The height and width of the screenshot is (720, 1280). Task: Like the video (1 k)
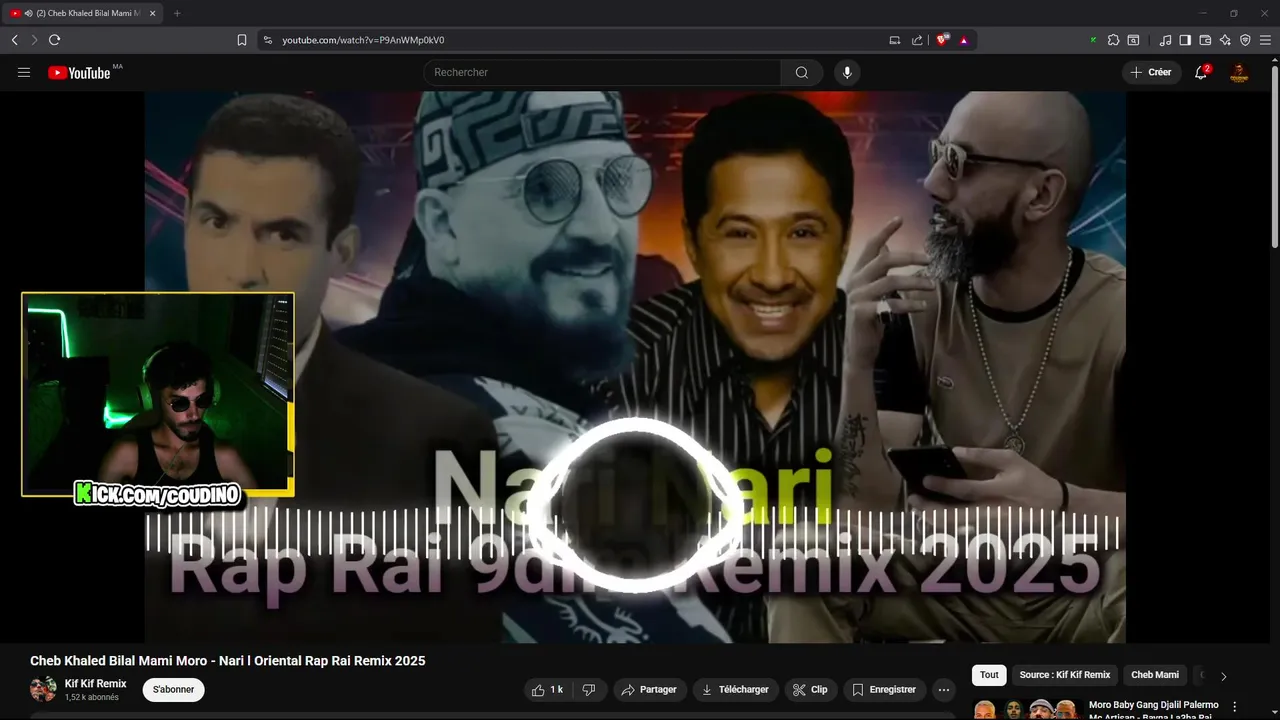coord(548,690)
